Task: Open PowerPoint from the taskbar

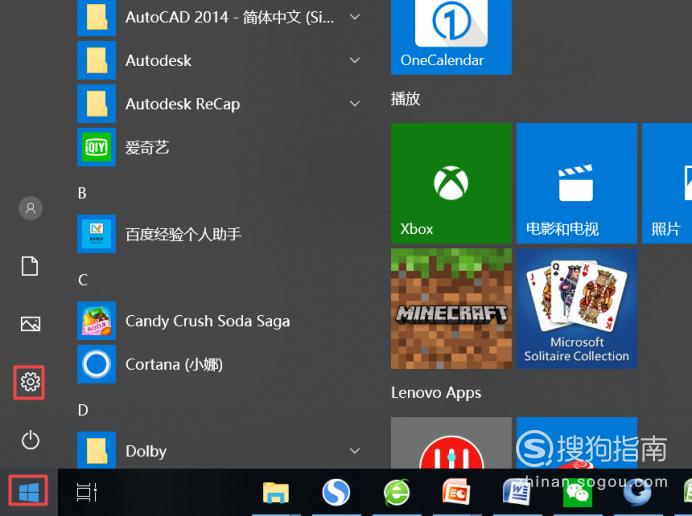Action: pos(456,492)
